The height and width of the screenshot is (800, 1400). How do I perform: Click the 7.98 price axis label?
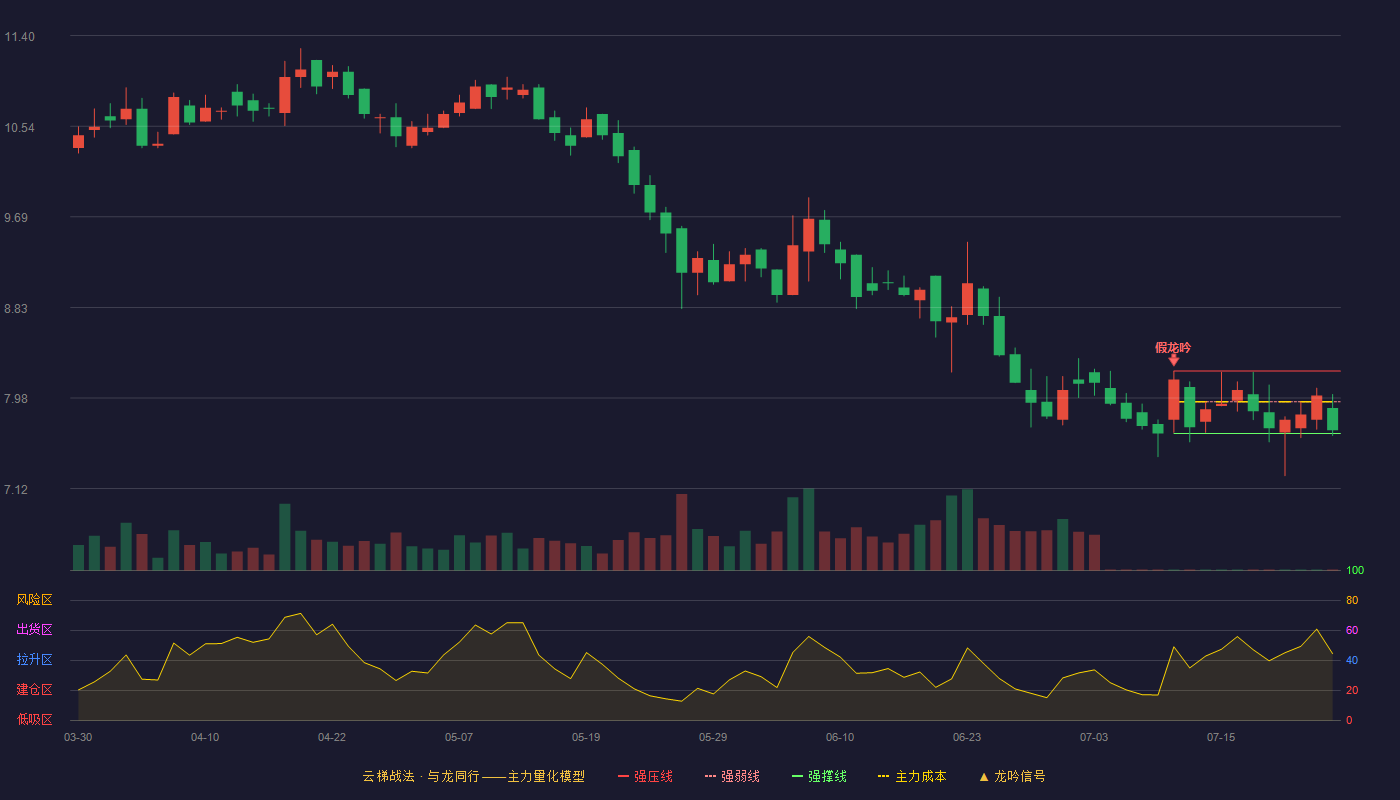pyautogui.click(x=16, y=399)
